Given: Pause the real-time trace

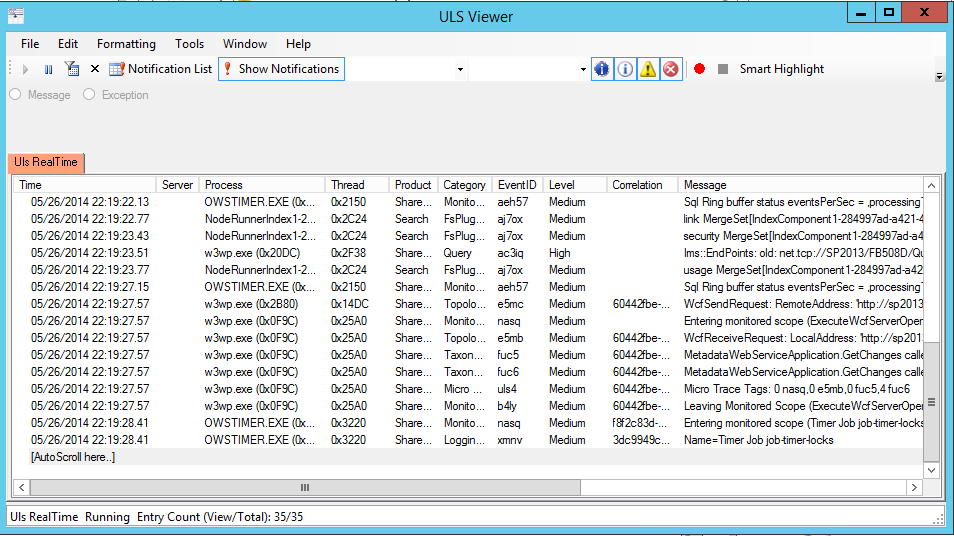Looking at the screenshot, I should click(49, 69).
